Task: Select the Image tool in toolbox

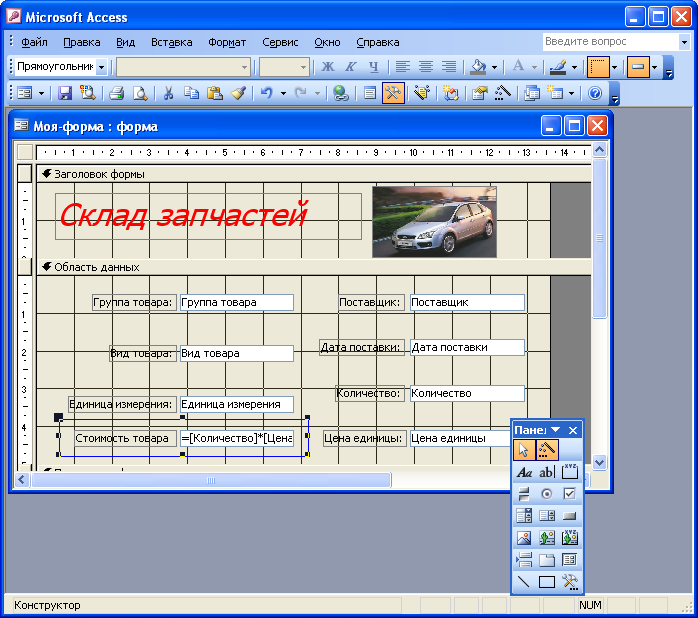Action: point(524,538)
